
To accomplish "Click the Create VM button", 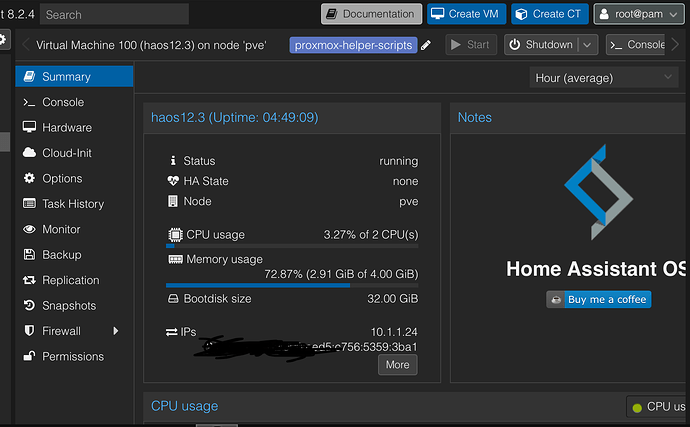I will [466, 14].
